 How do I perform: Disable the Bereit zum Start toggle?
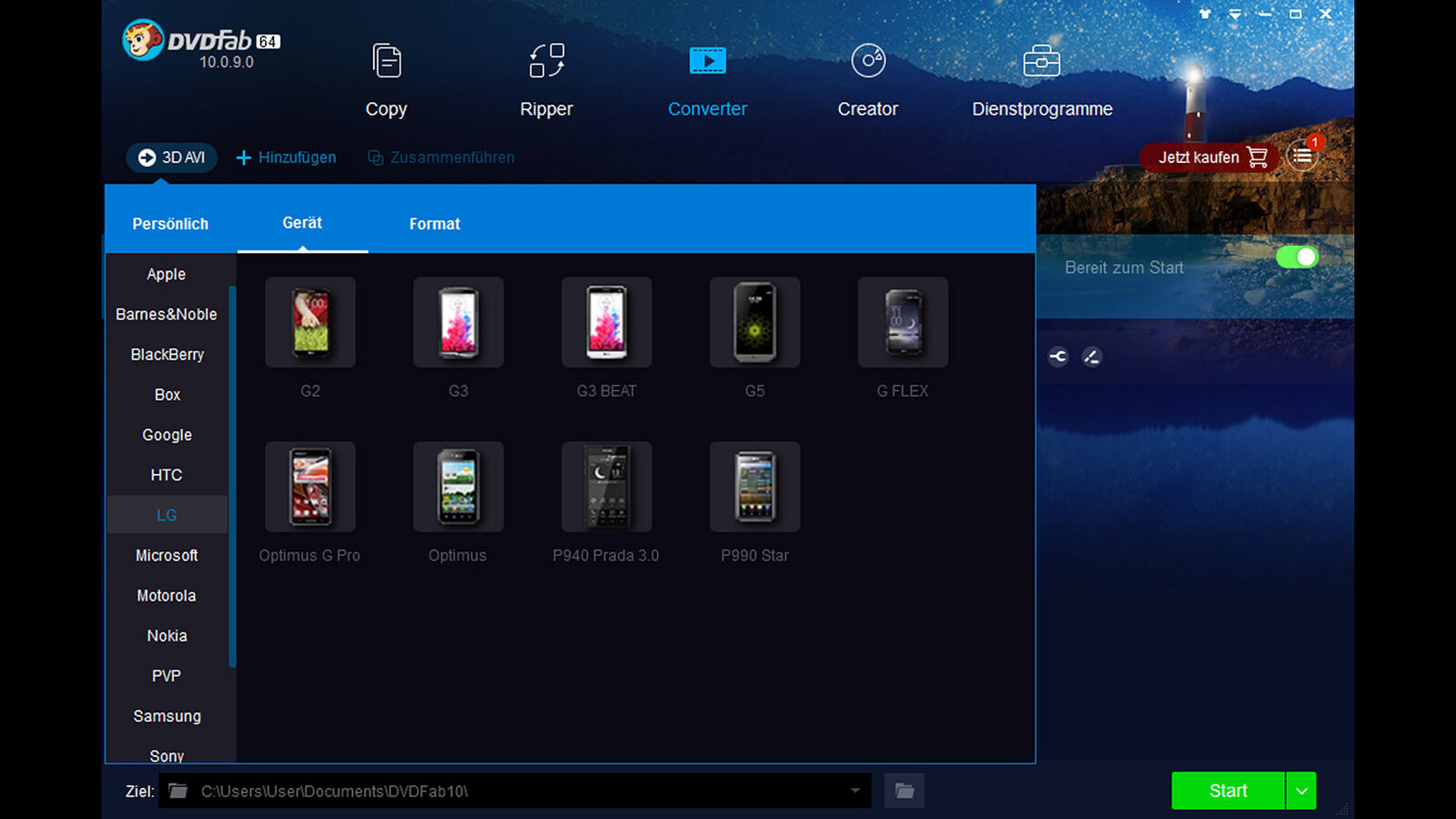(x=1298, y=258)
